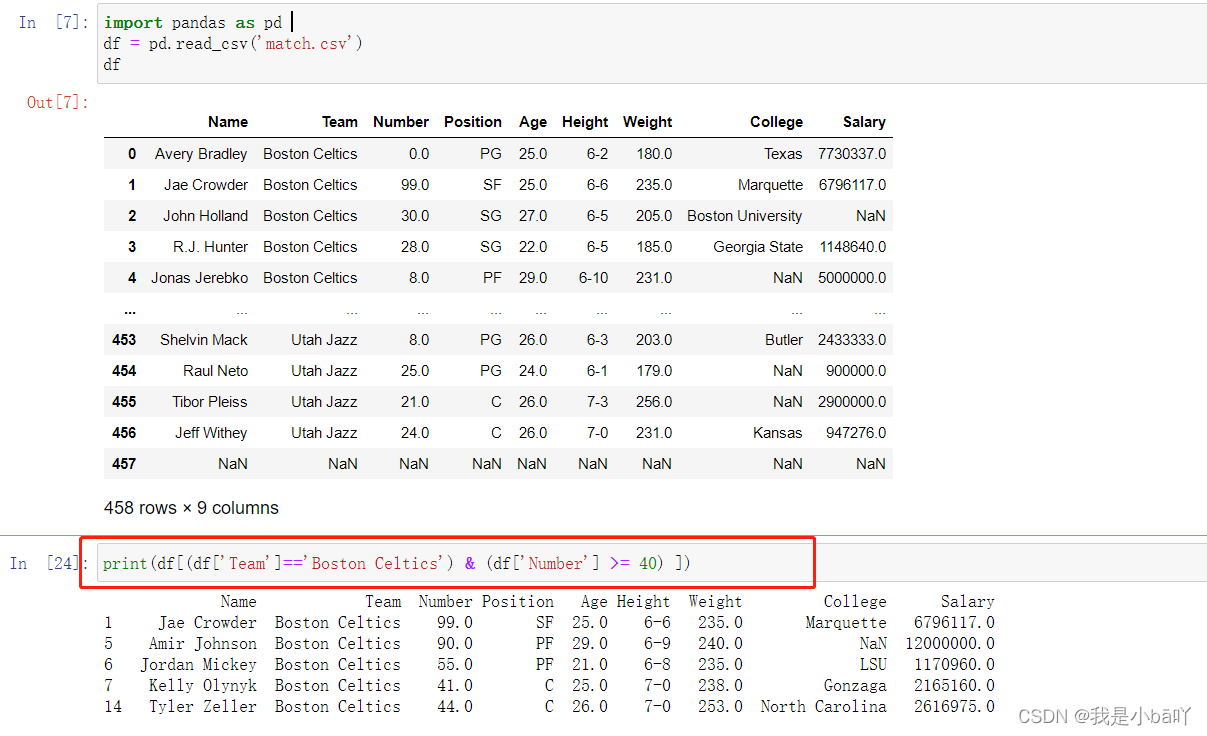Screen dimensions: 1207x736
Task: Click the "Avery Bradley" name cell
Action: [x=201, y=154]
